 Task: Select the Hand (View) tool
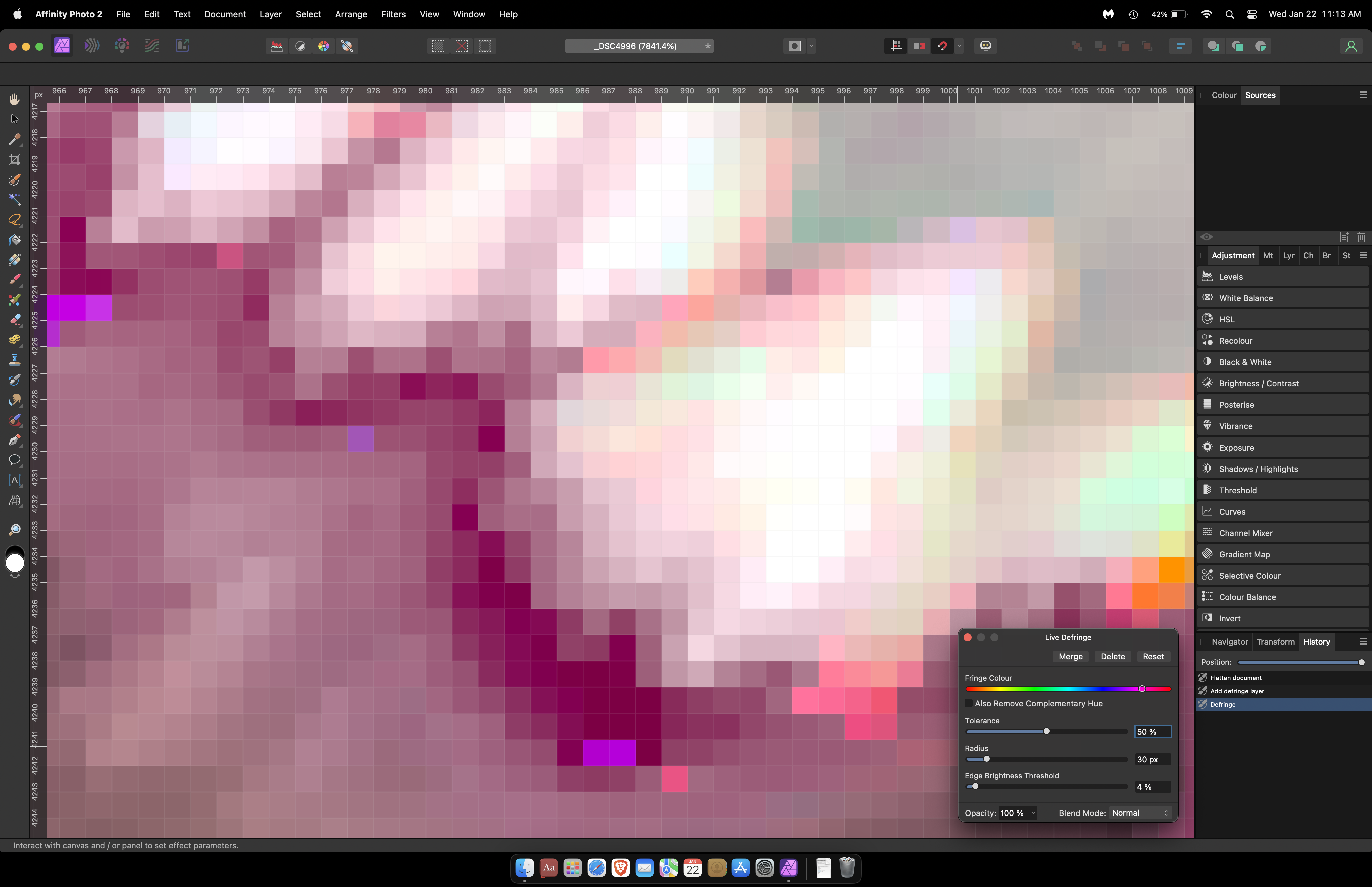[x=14, y=100]
